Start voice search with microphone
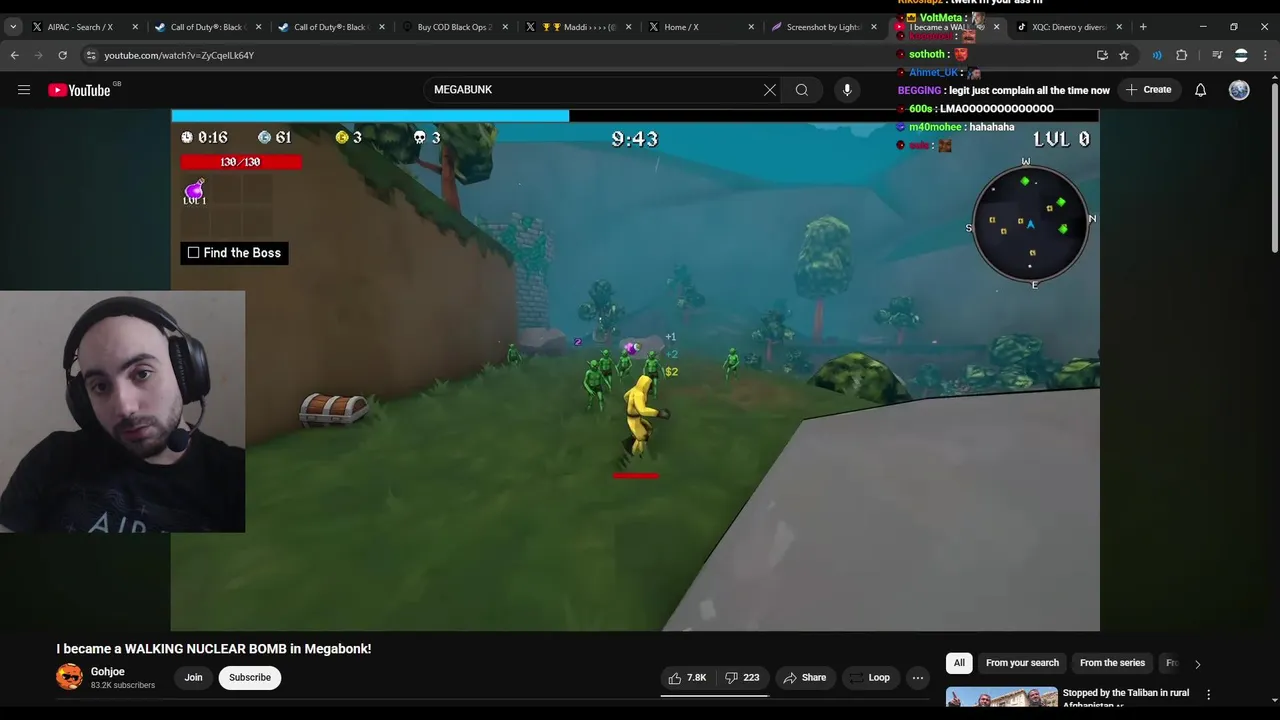The height and width of the screenshot is (720, 1280). pos(847,90)
